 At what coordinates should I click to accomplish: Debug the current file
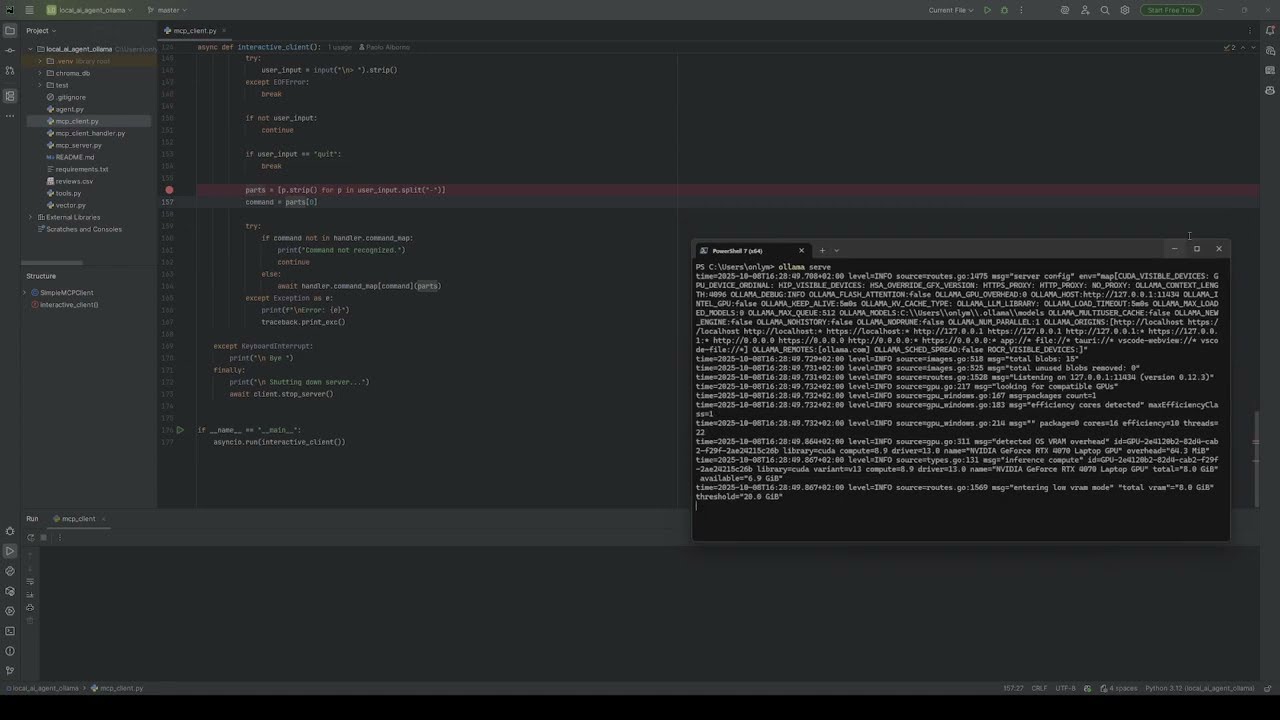(1004, 10)
